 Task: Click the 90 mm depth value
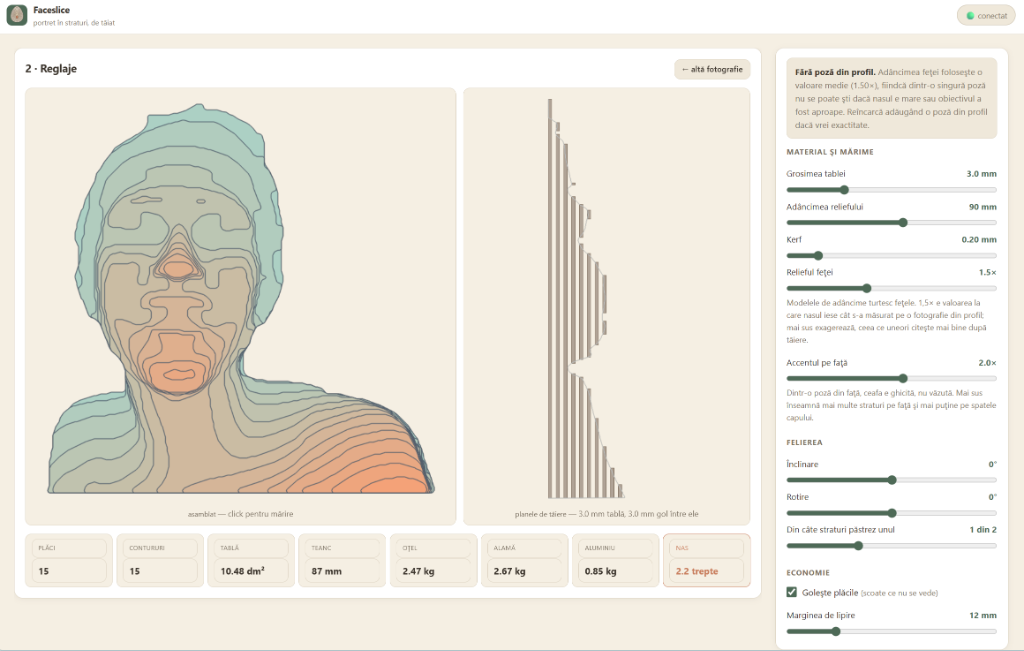coord(983,207)
